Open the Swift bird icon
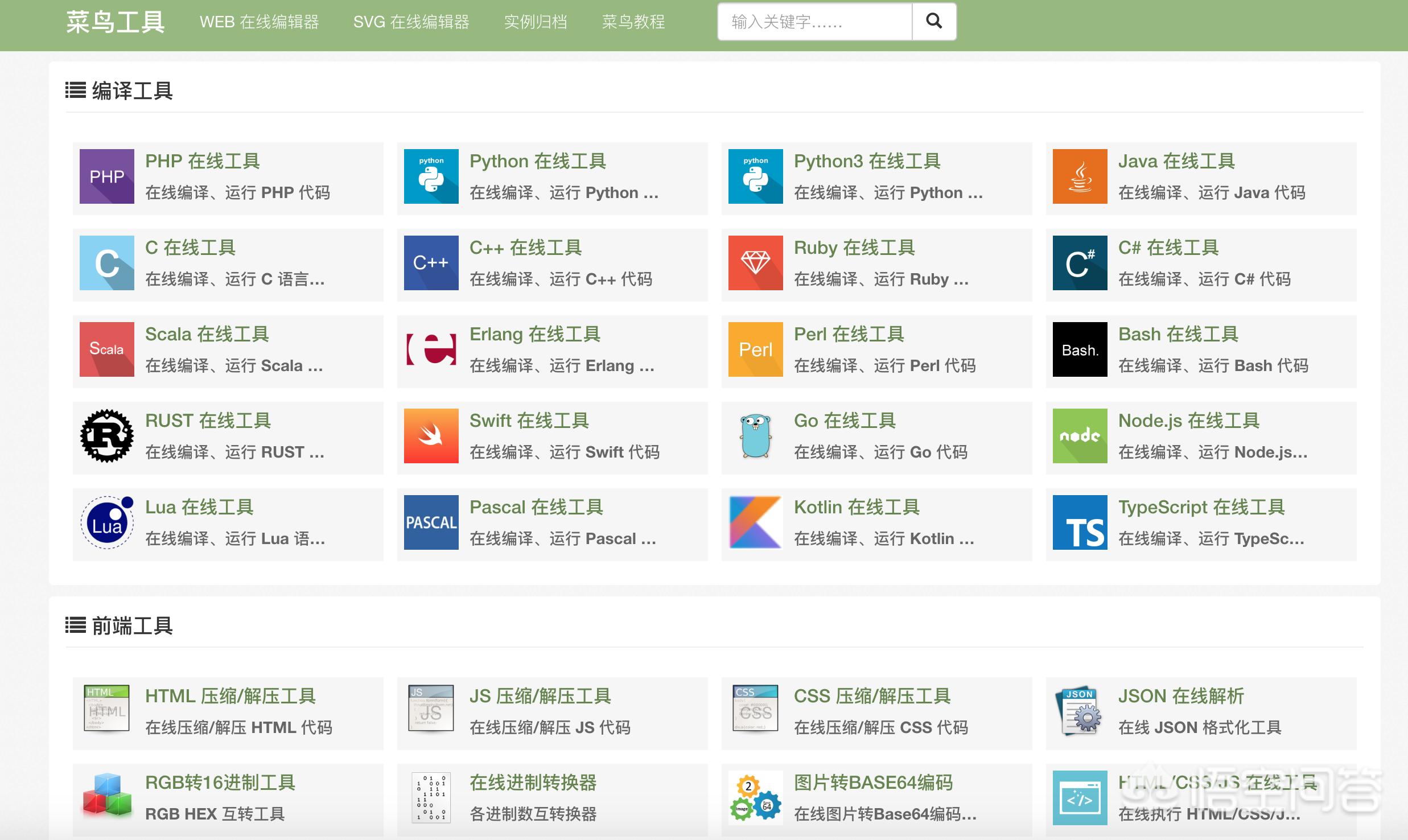 click(x=431, y=436)
